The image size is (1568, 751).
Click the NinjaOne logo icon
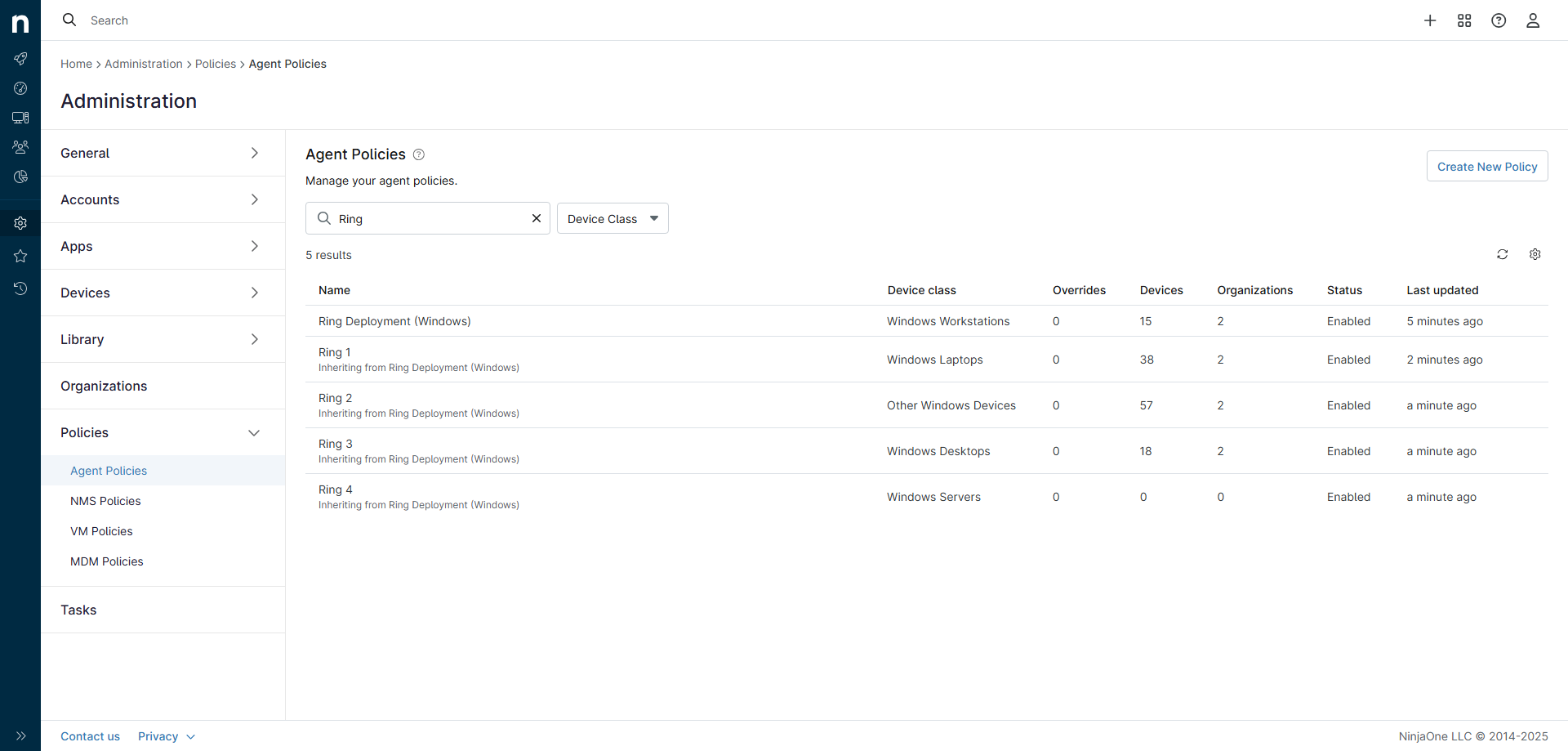pos(20,23)
